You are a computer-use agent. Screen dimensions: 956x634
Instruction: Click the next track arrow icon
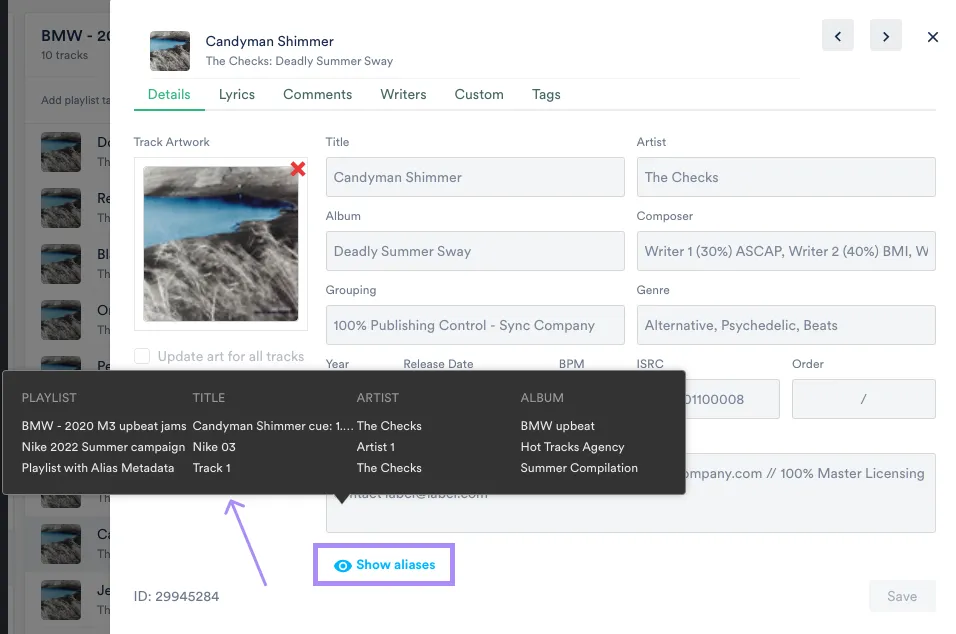(x=884, y=35)
